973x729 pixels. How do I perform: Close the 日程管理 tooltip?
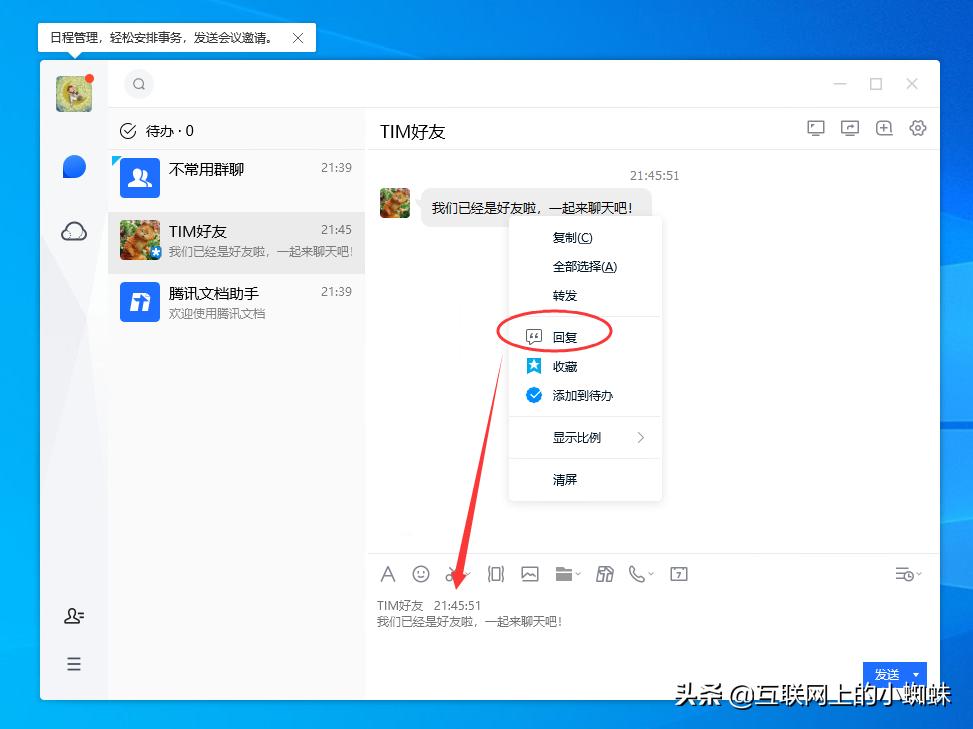(298, 38)
